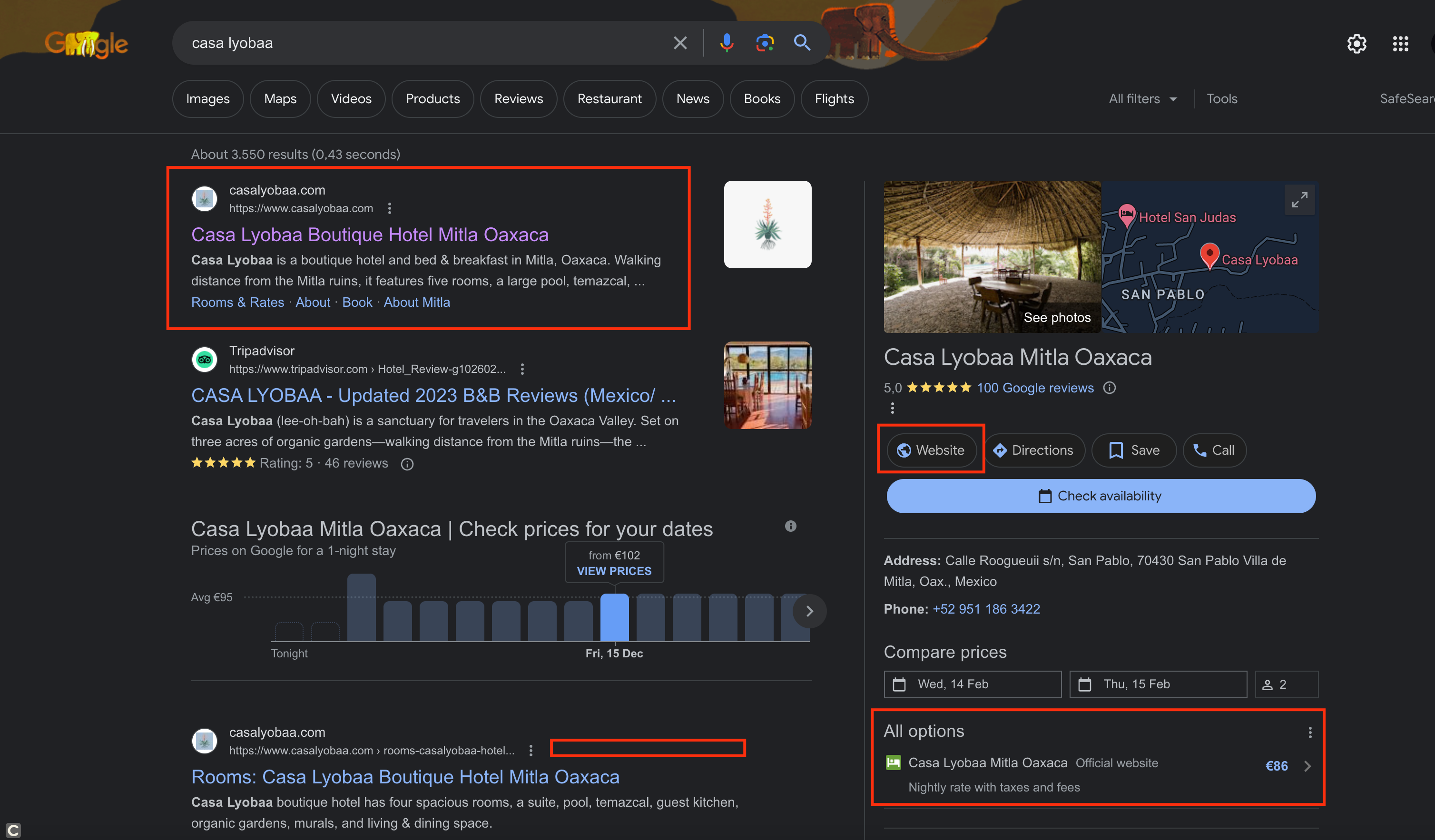The width and height of the screenshot is (1435, 840).
Task: Clear the search box text
Action: [680, 43]
